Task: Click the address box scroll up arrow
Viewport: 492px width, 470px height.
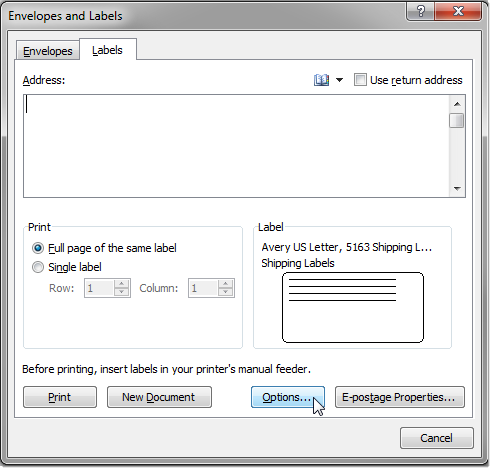Action: point(457,104)
